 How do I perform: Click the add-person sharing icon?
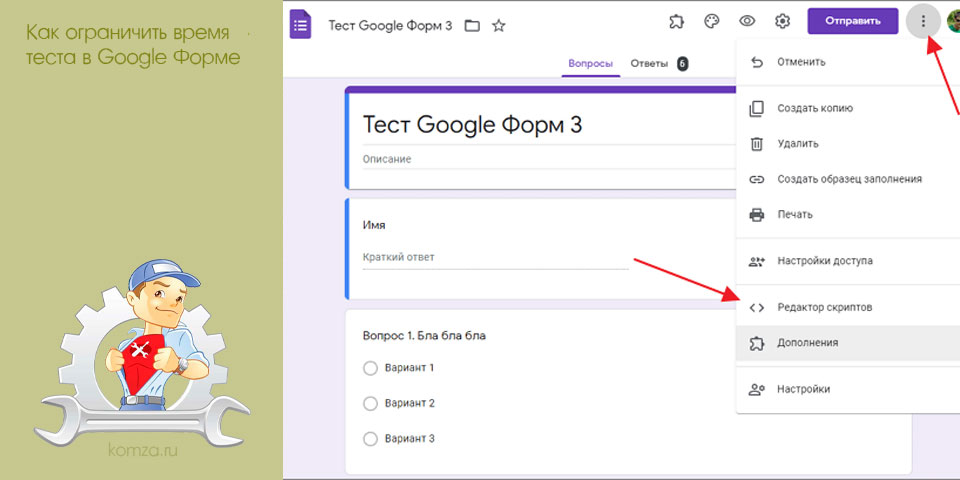757,261
